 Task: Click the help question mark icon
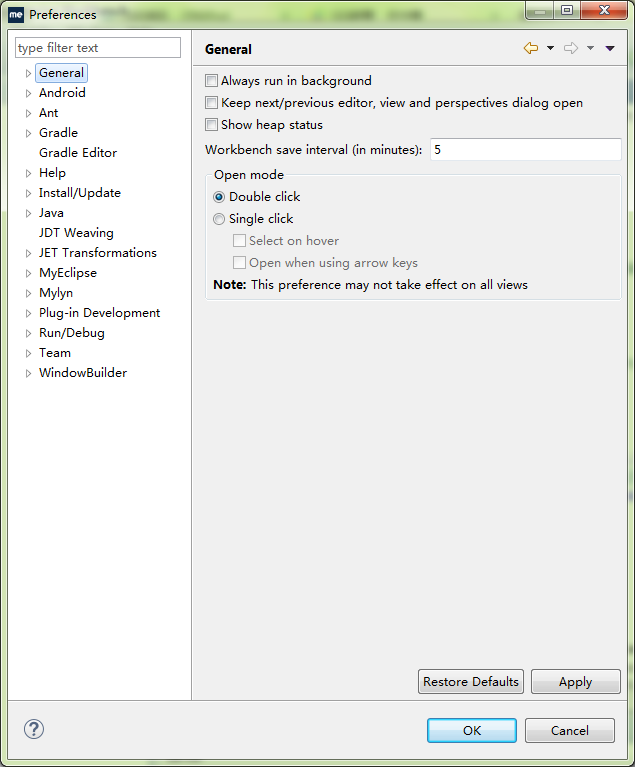[34, 729]
